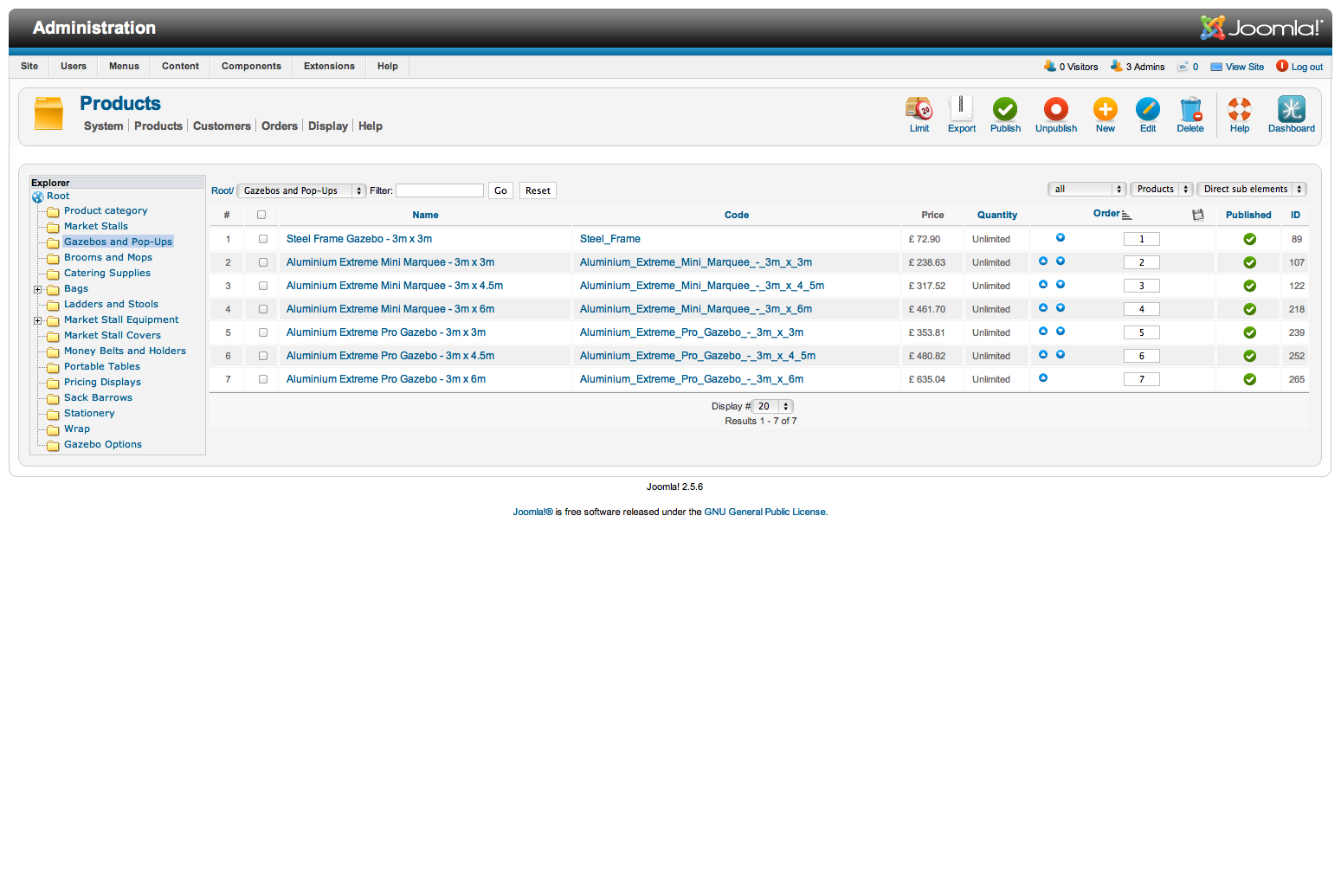Open the Extensions menu
This screenshot has width=1341, height=896.
pos(329,66)
